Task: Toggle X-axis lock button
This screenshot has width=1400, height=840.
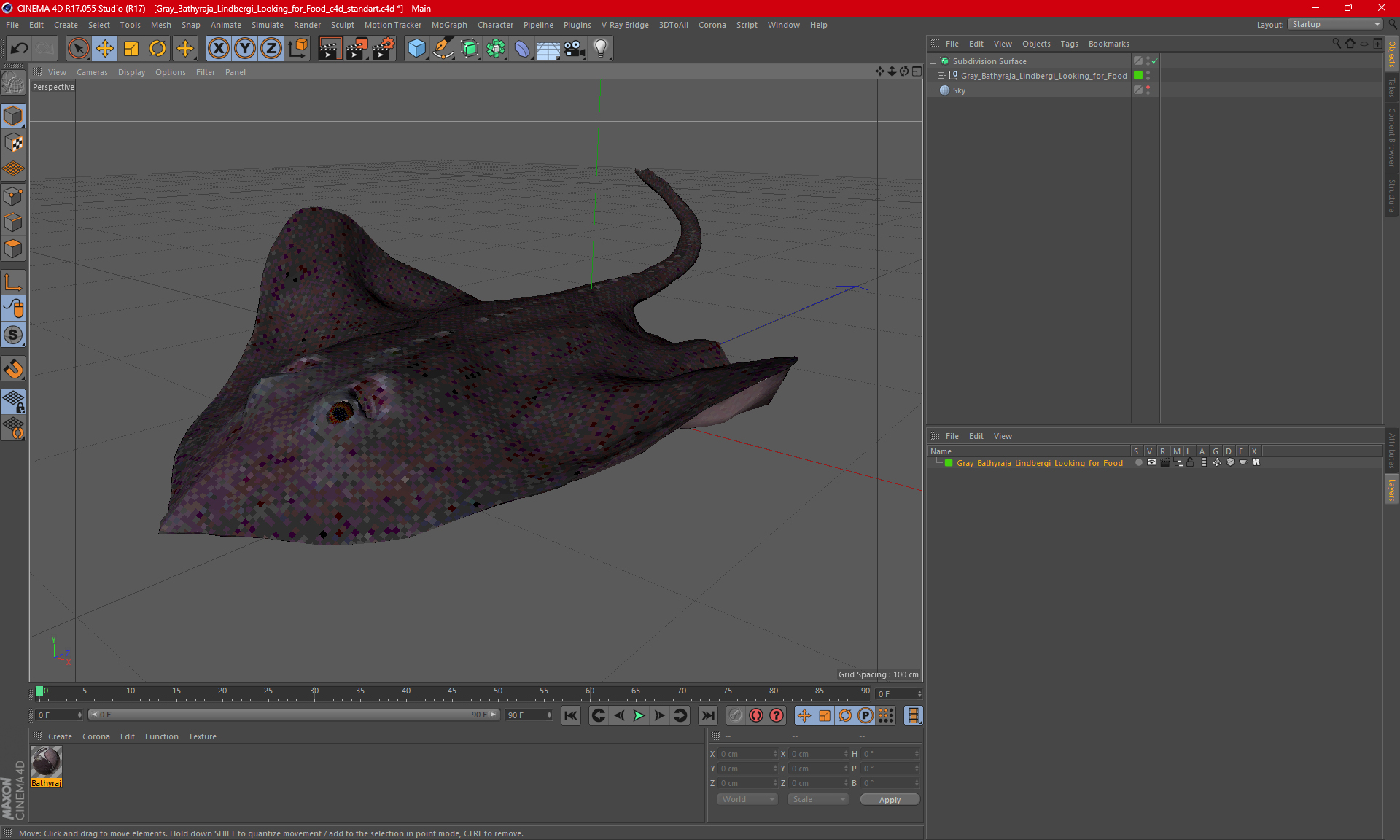Action: pyautogui.click(x=218, y=49)
